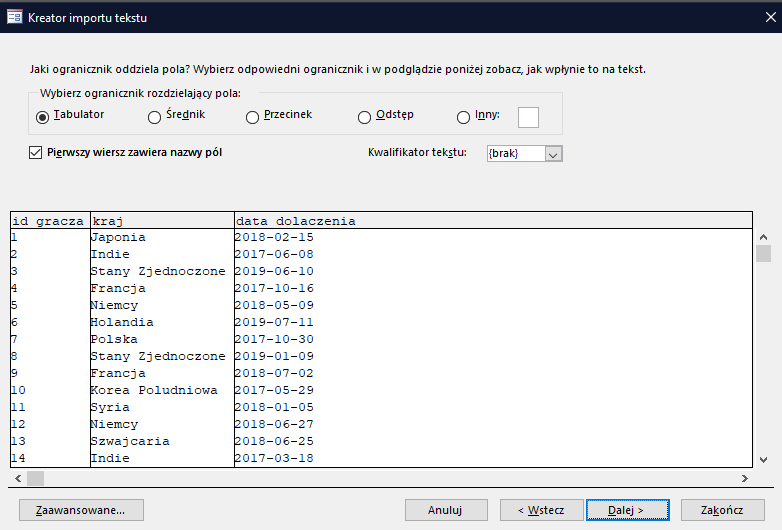782x530 pixels.
Task: Click the {brak} text qualifier field
Action: [x=516, y=154]
